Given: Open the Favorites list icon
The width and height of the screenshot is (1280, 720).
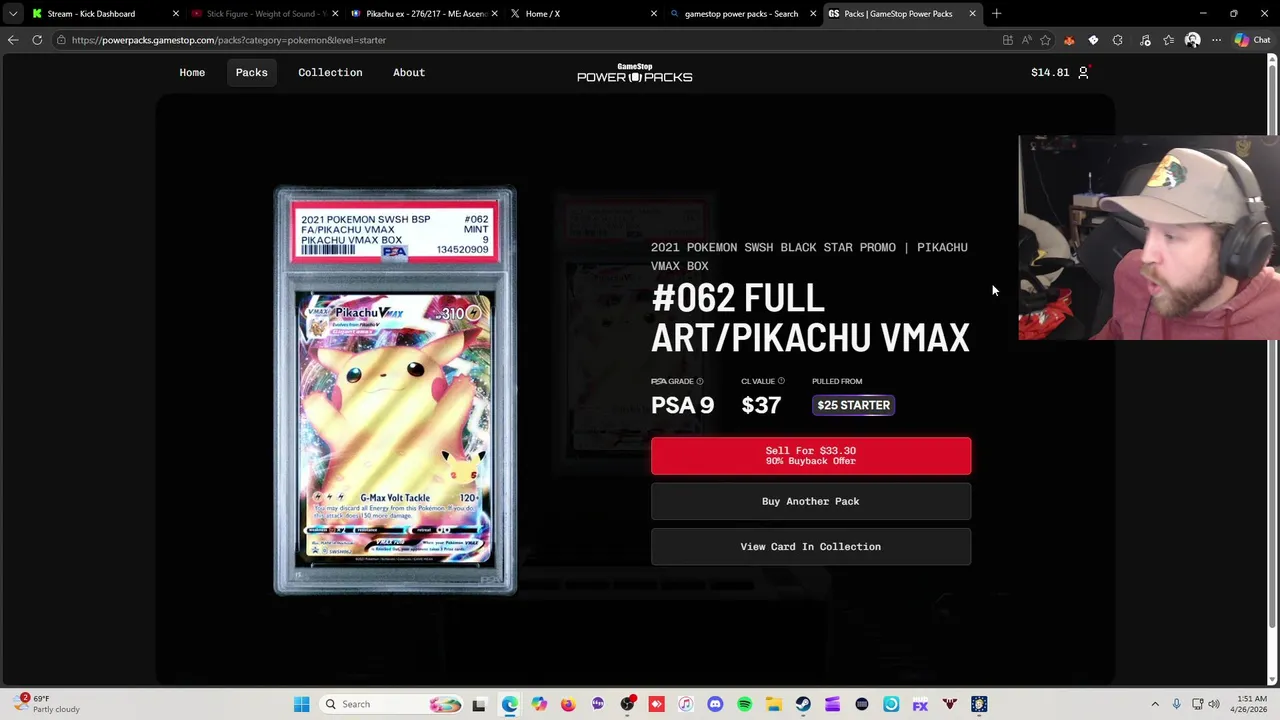Looking at the screenshot, I should [1168, 40].
